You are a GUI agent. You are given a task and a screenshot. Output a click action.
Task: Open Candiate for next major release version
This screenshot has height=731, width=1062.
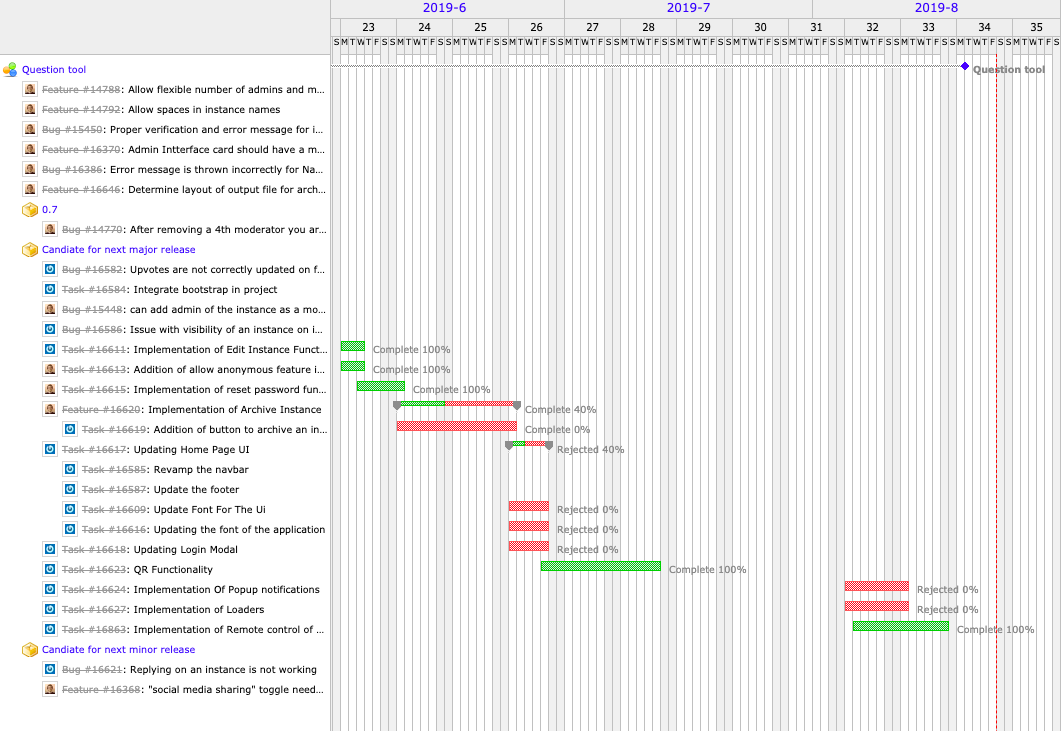point(118,250)
